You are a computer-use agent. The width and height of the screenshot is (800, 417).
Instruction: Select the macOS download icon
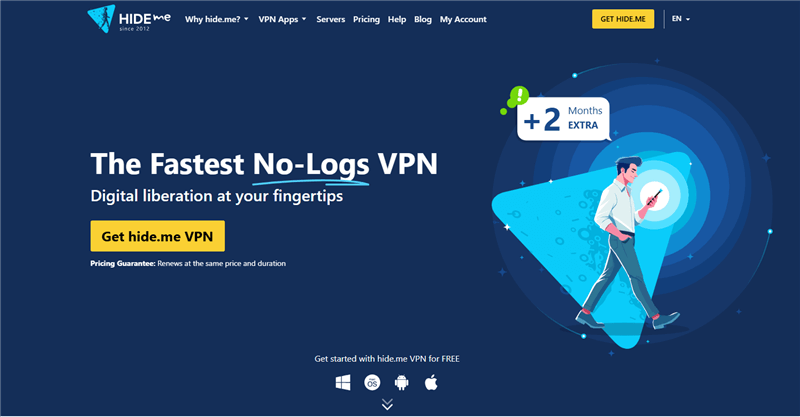pos(372,382)
